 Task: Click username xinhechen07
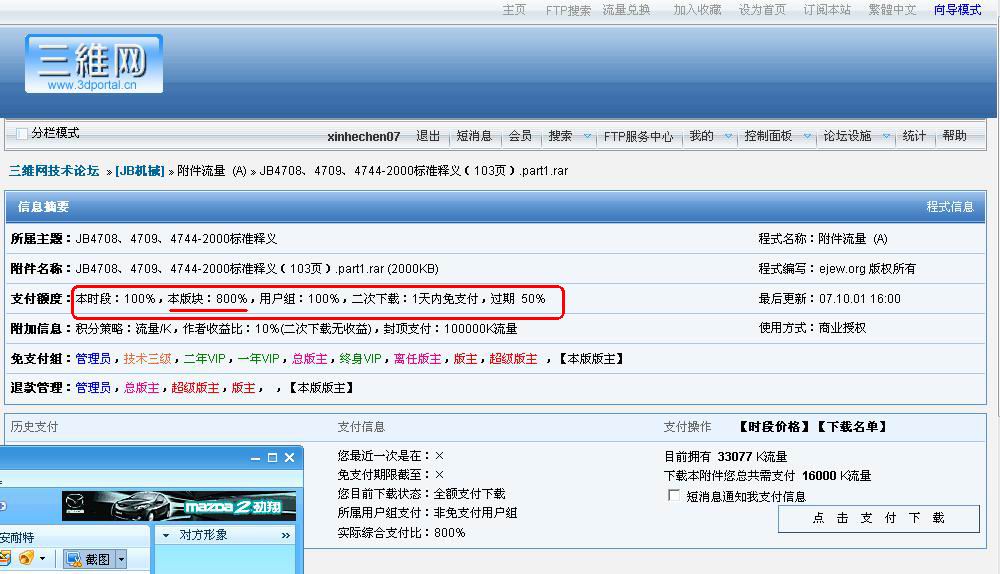coord(364,136)
